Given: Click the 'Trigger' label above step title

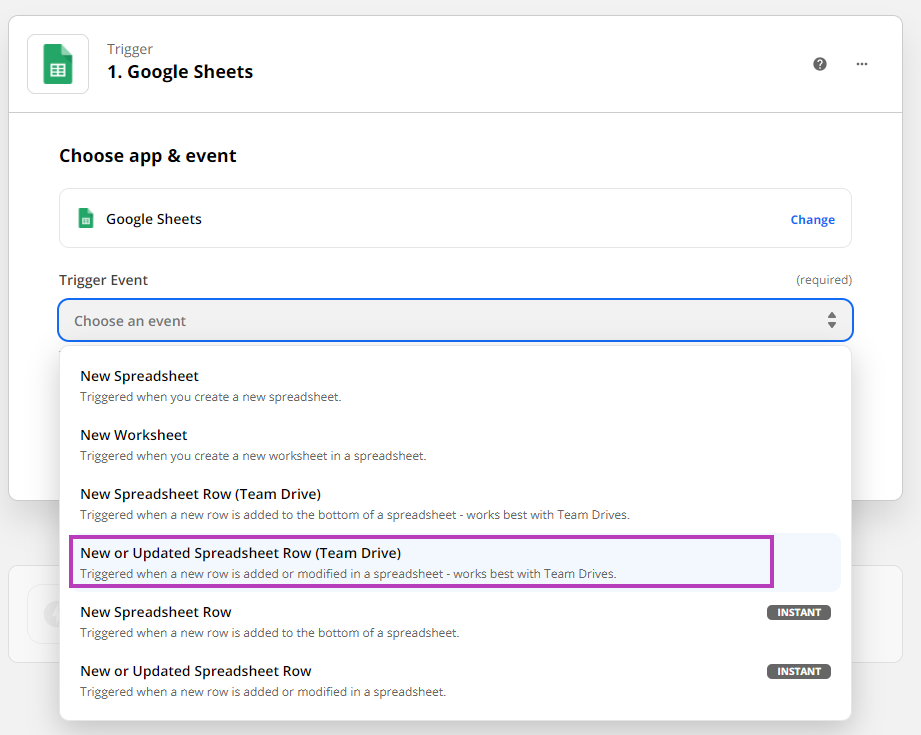Looking at the screenshot, I should tap(130, 49).
